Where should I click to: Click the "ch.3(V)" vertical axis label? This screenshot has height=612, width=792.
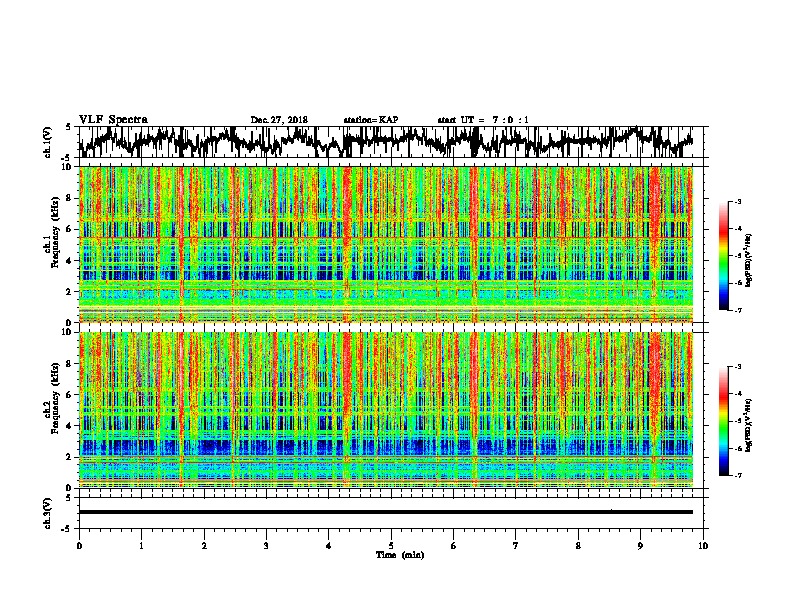(x=47, y=514)
